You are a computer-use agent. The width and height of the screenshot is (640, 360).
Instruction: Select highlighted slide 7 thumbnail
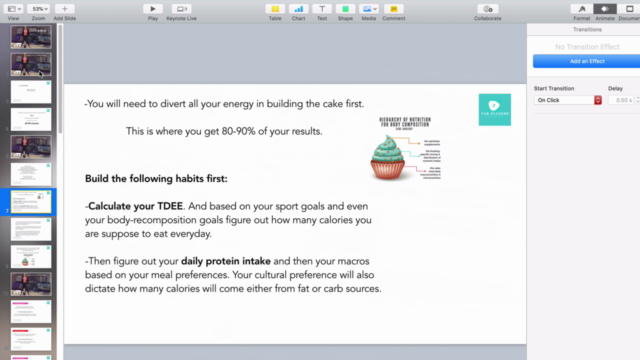pos(31,202)
